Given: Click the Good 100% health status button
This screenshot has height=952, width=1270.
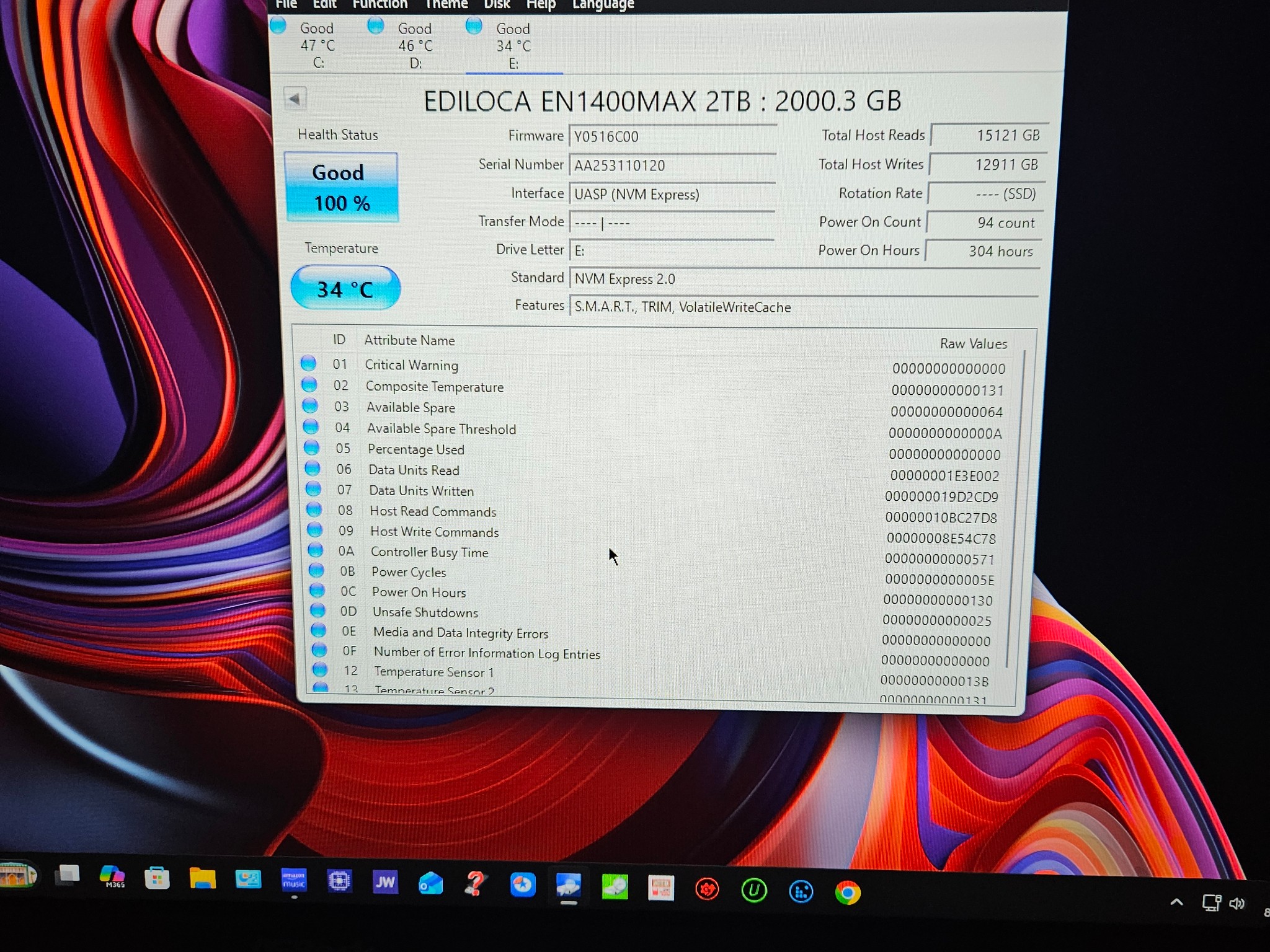Looking at the screenshot, I should [341, 187].
